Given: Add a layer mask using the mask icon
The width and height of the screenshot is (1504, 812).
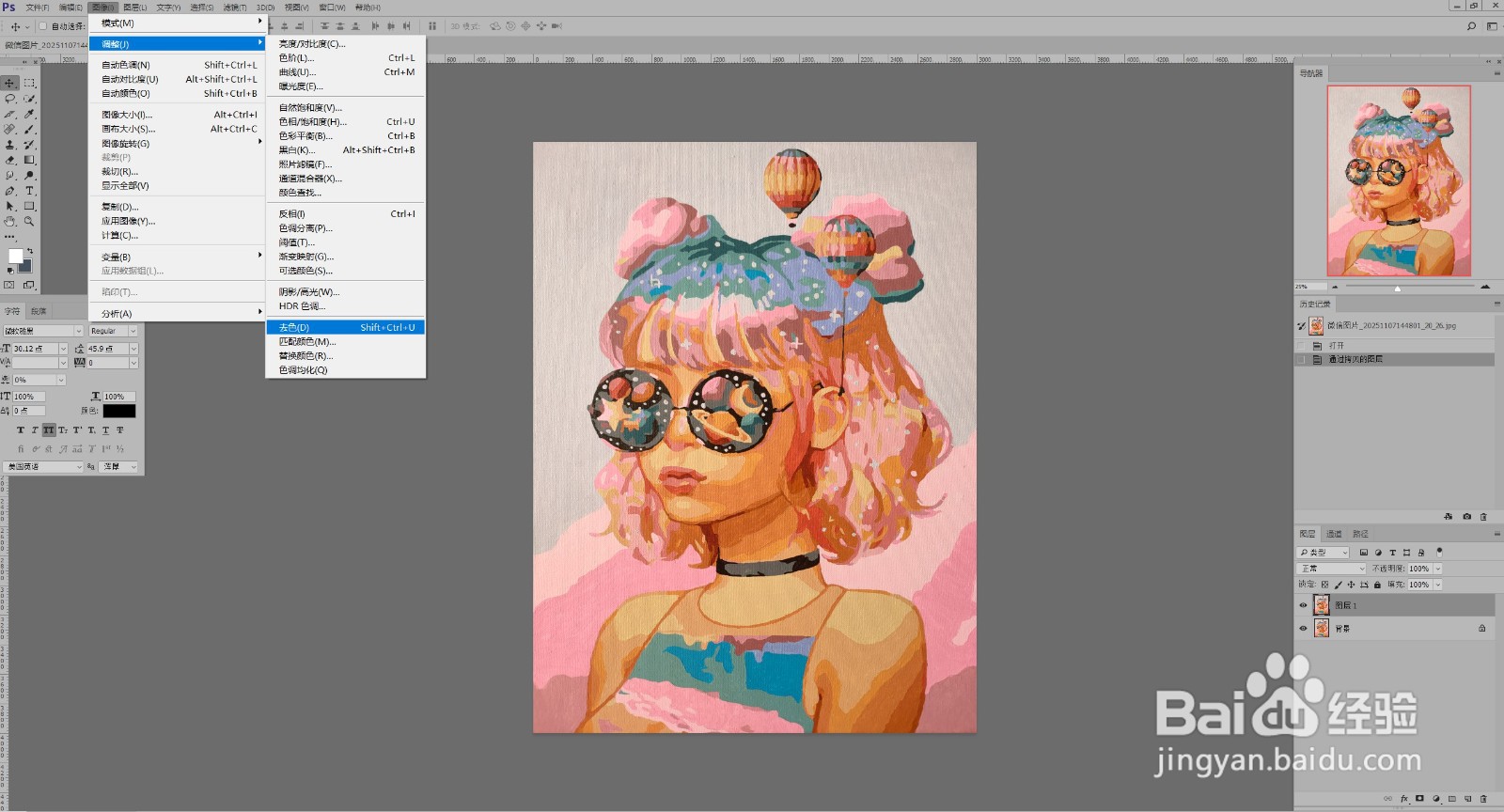Looking at the screenshot, I should (1419, 799).
